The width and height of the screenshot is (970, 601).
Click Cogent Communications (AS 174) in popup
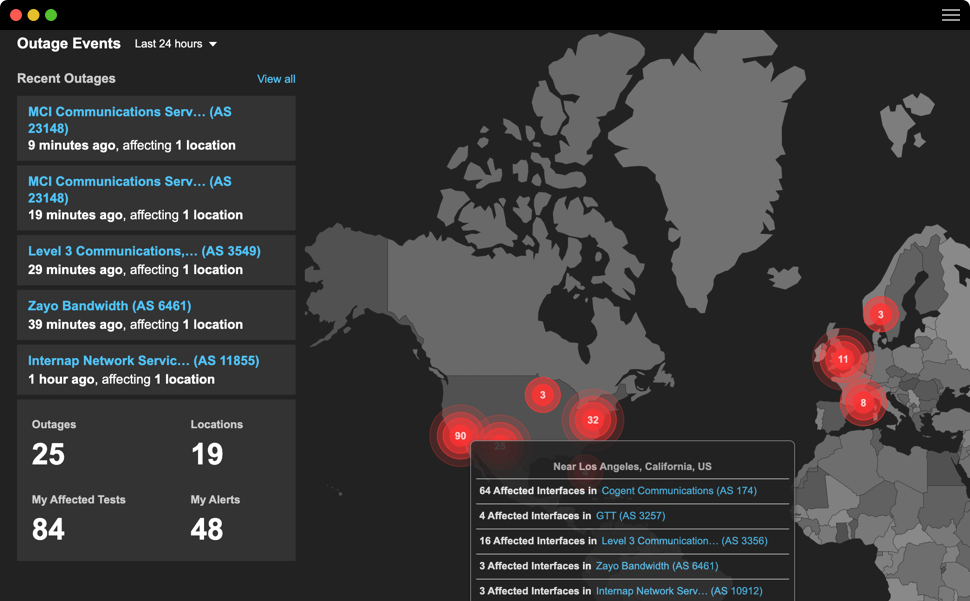click(x=679, y=491)
